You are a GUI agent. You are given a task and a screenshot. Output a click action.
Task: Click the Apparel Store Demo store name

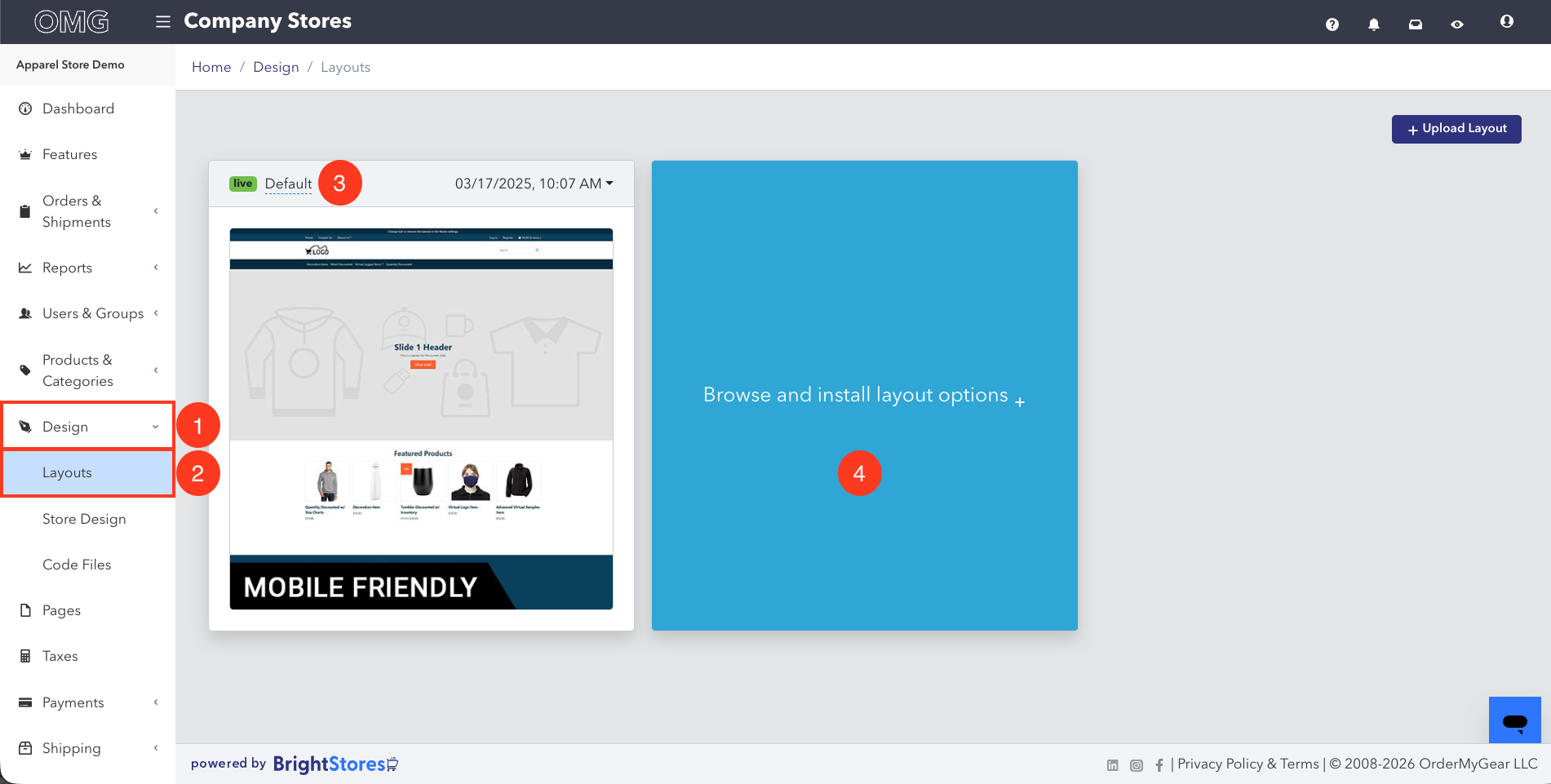tap(70, 64)
